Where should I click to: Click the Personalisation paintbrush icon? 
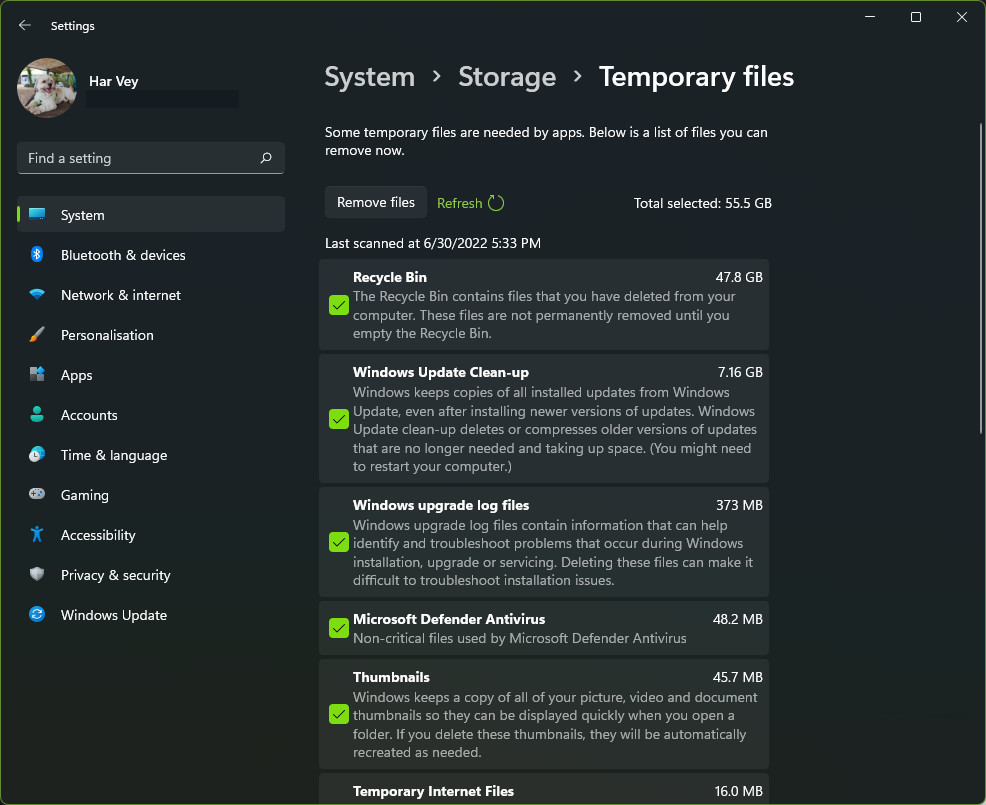coord(37,334)
